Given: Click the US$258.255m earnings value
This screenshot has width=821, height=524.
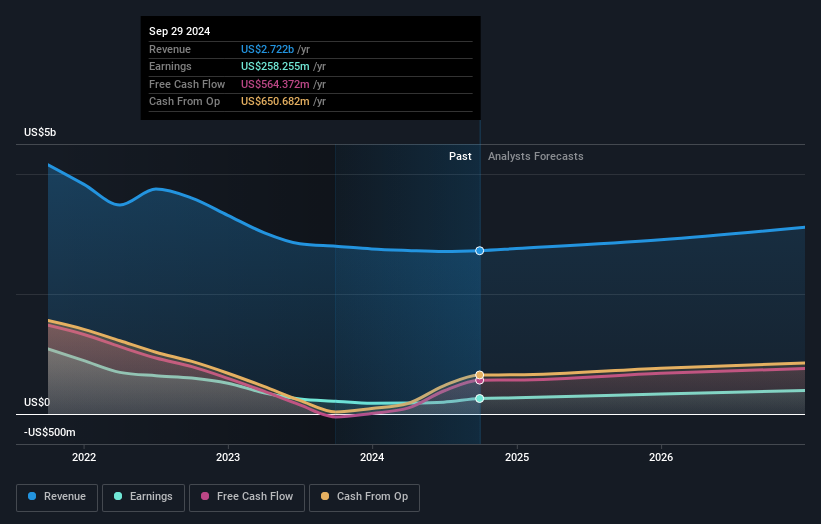Looking at the screenshot, I should pyautogui.click(x=275, y=66).
